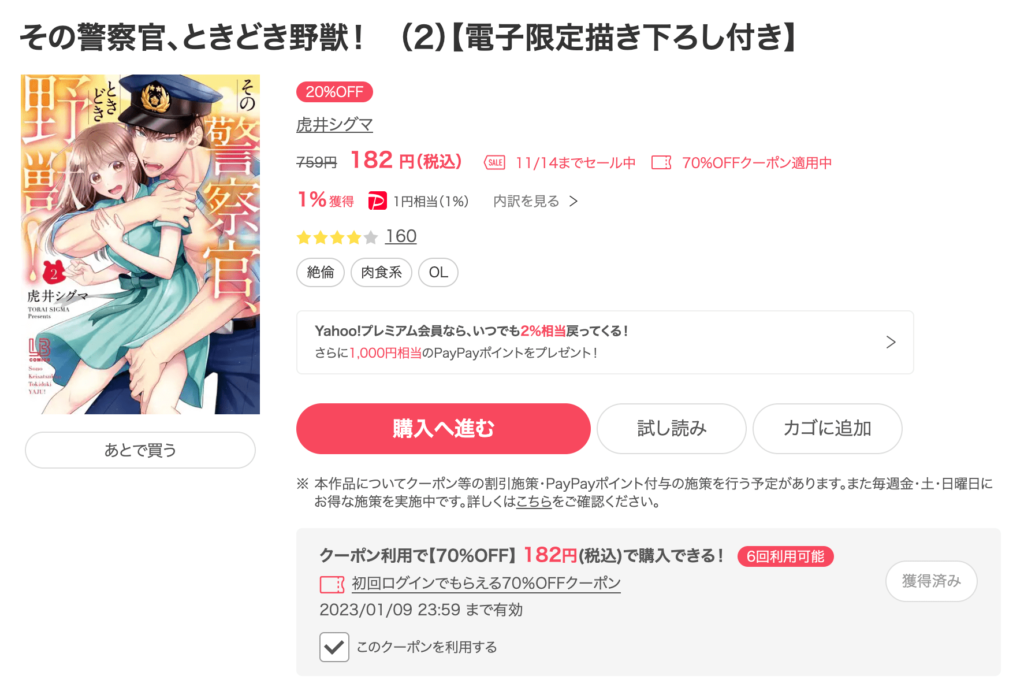The height and width of the screenshot is (698, 1024).
Task: Open the 160 reviews link
Action: tap(400, 236)
